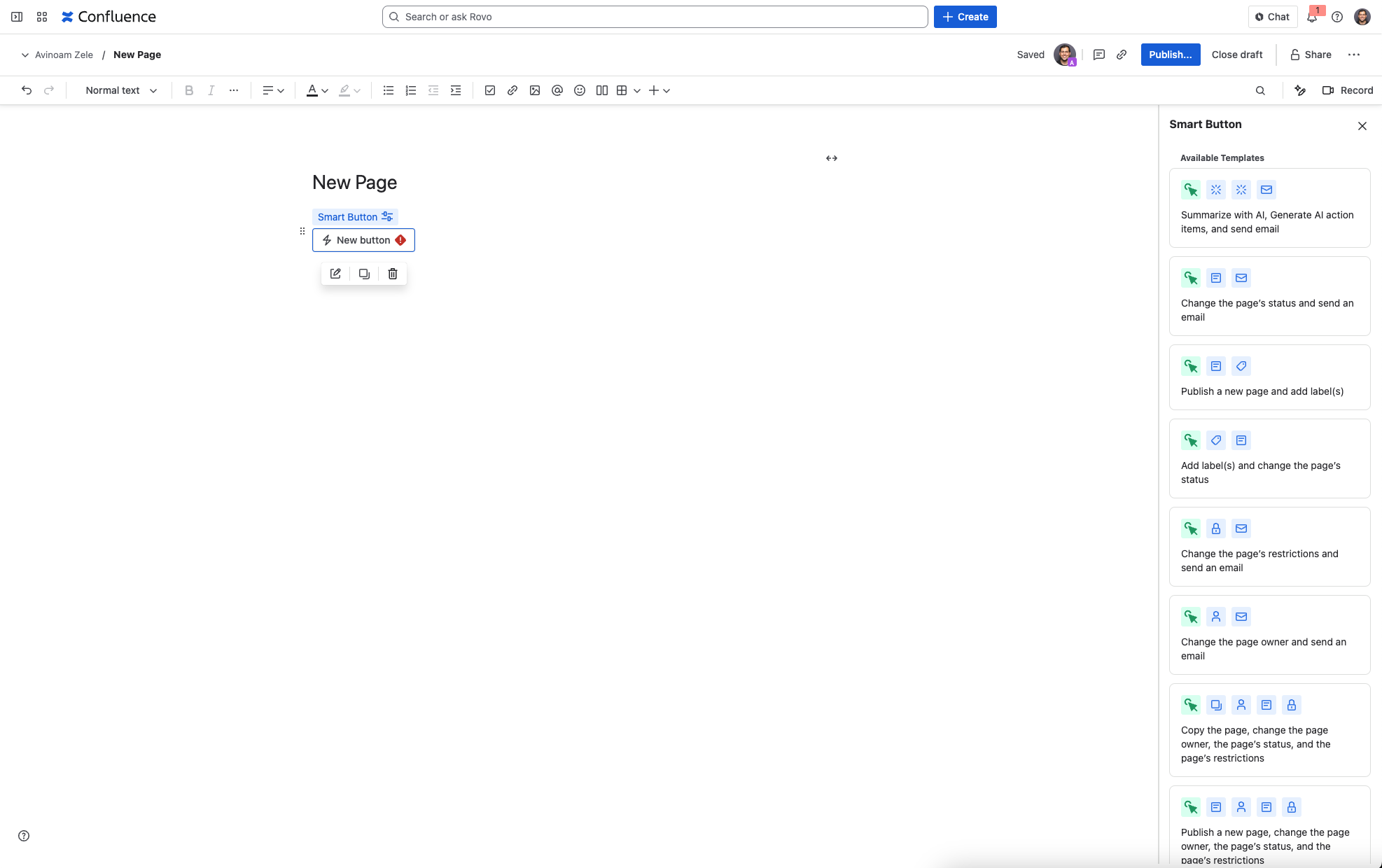Insert an emoji from the toolbar

pyautogui.click(x=580, y=90)
